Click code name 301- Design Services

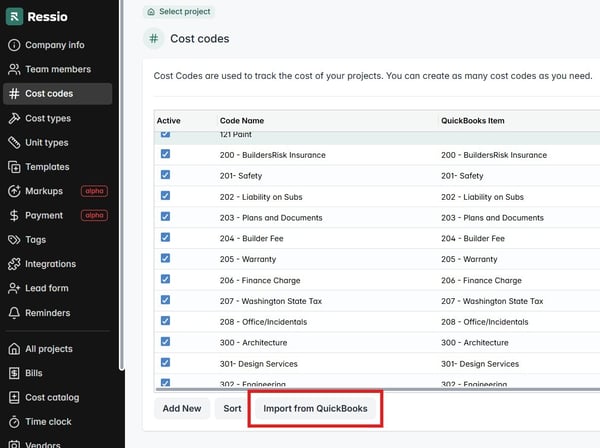point(258,364)
